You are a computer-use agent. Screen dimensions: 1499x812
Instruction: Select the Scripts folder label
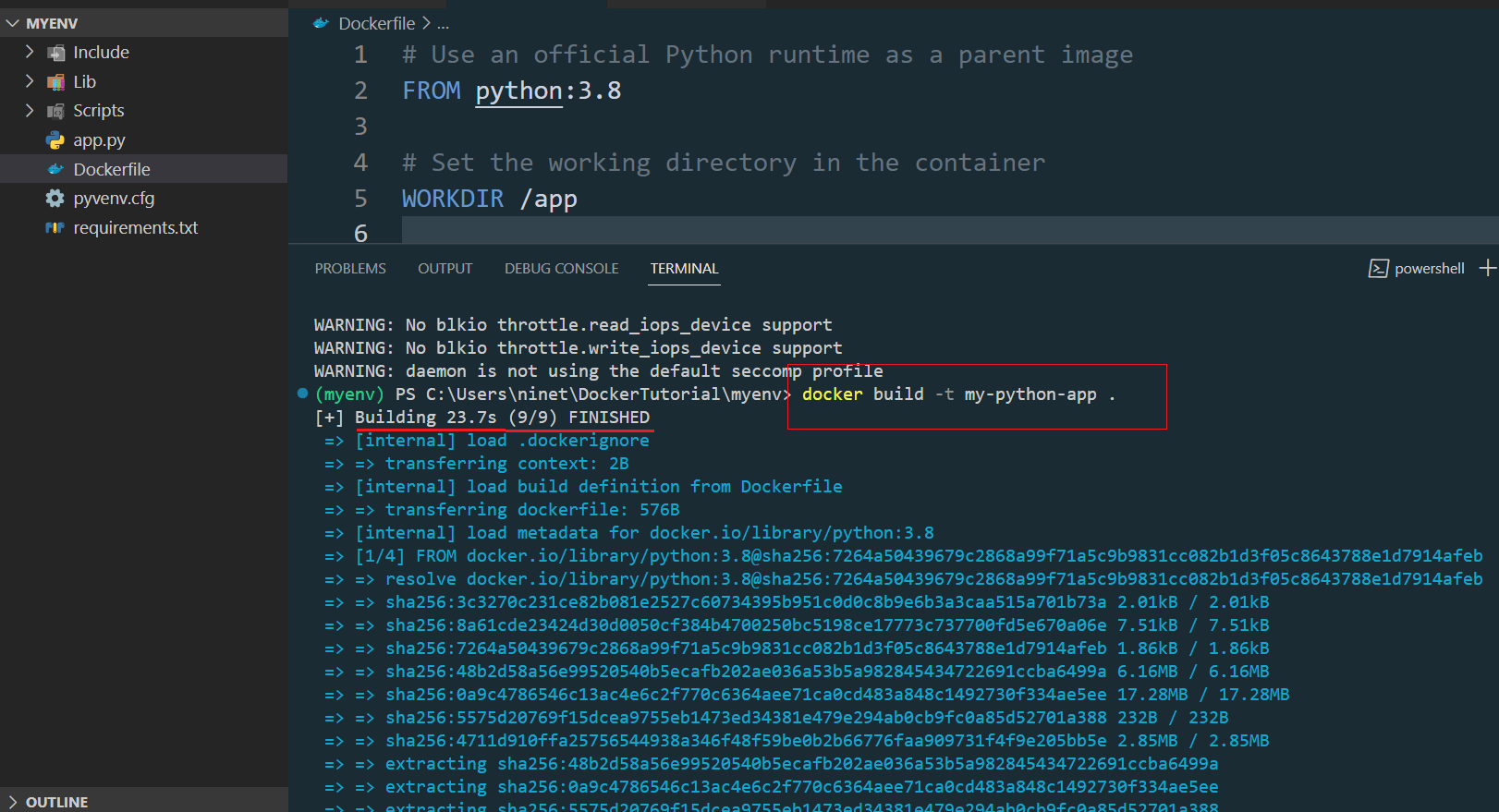99,111
